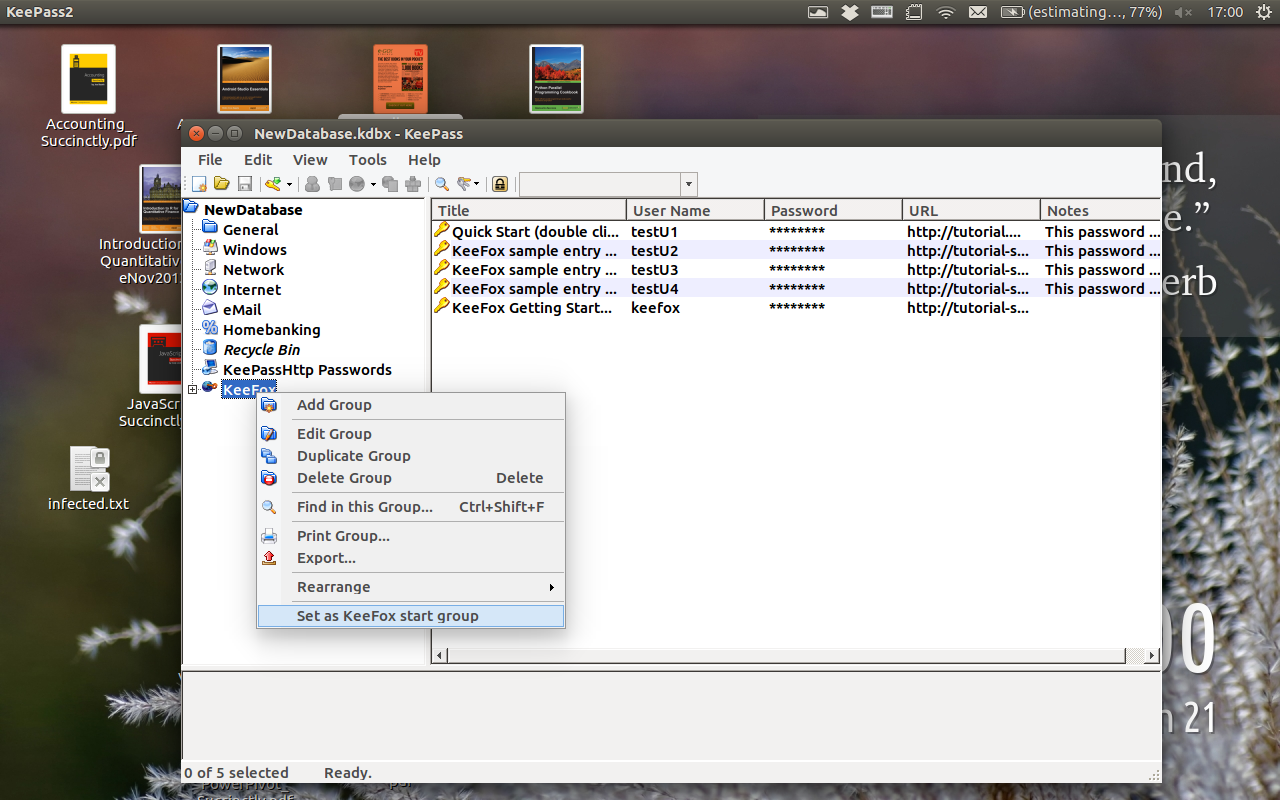This screenshot has width=1280, height=800.
Task: Open the Add Entry dropdown arrow
Action: click(290, 184)
